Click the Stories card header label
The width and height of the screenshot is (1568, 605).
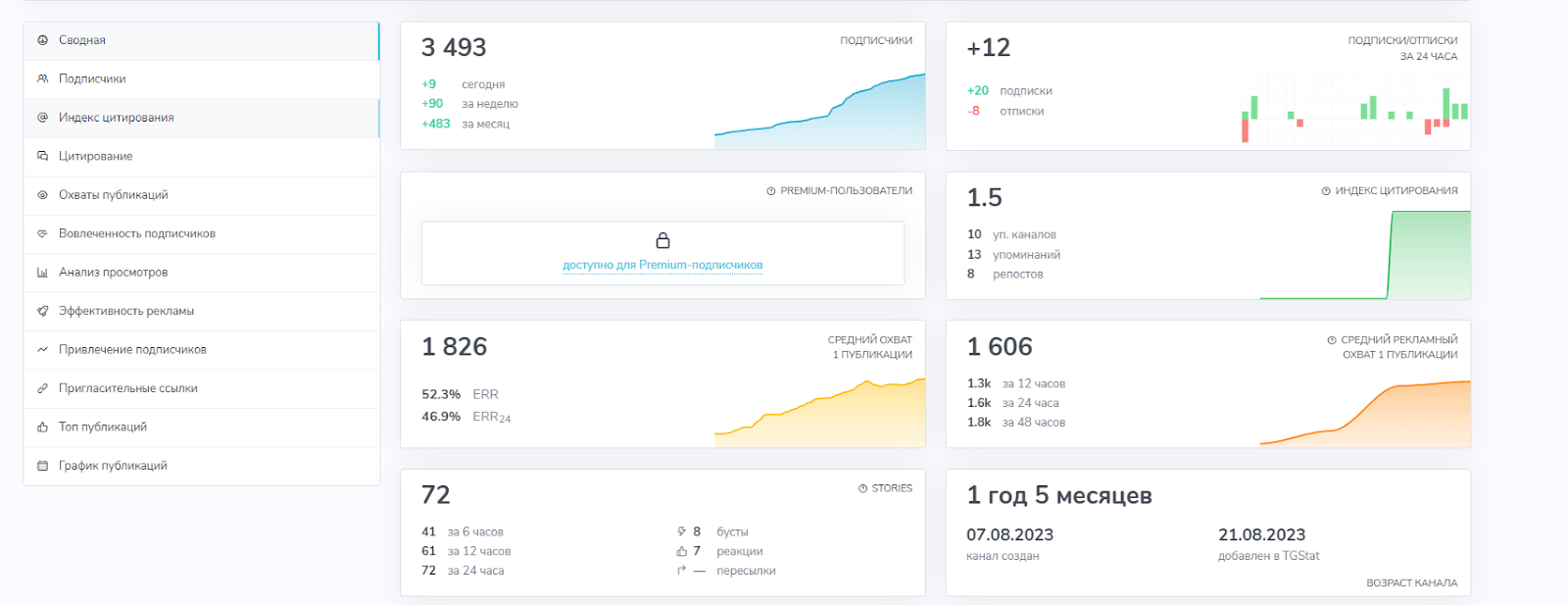(891, 488)
